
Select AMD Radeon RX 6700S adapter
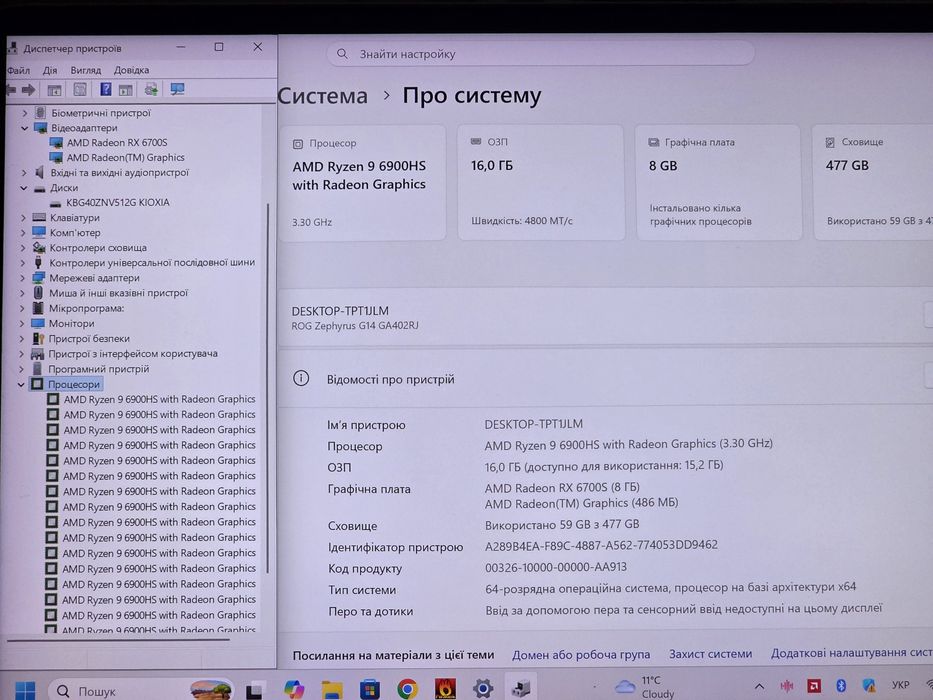pos(117,142)
